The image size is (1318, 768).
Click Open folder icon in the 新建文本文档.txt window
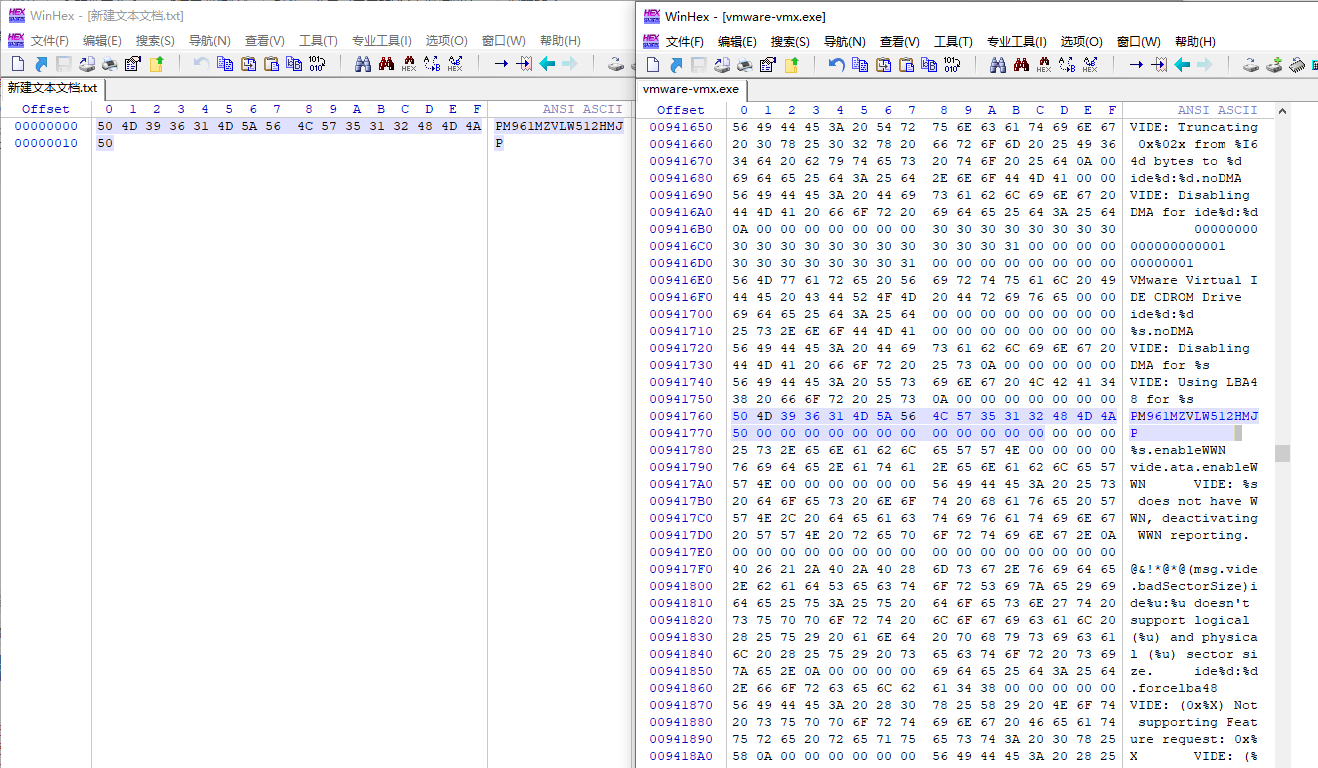[156, 64]
